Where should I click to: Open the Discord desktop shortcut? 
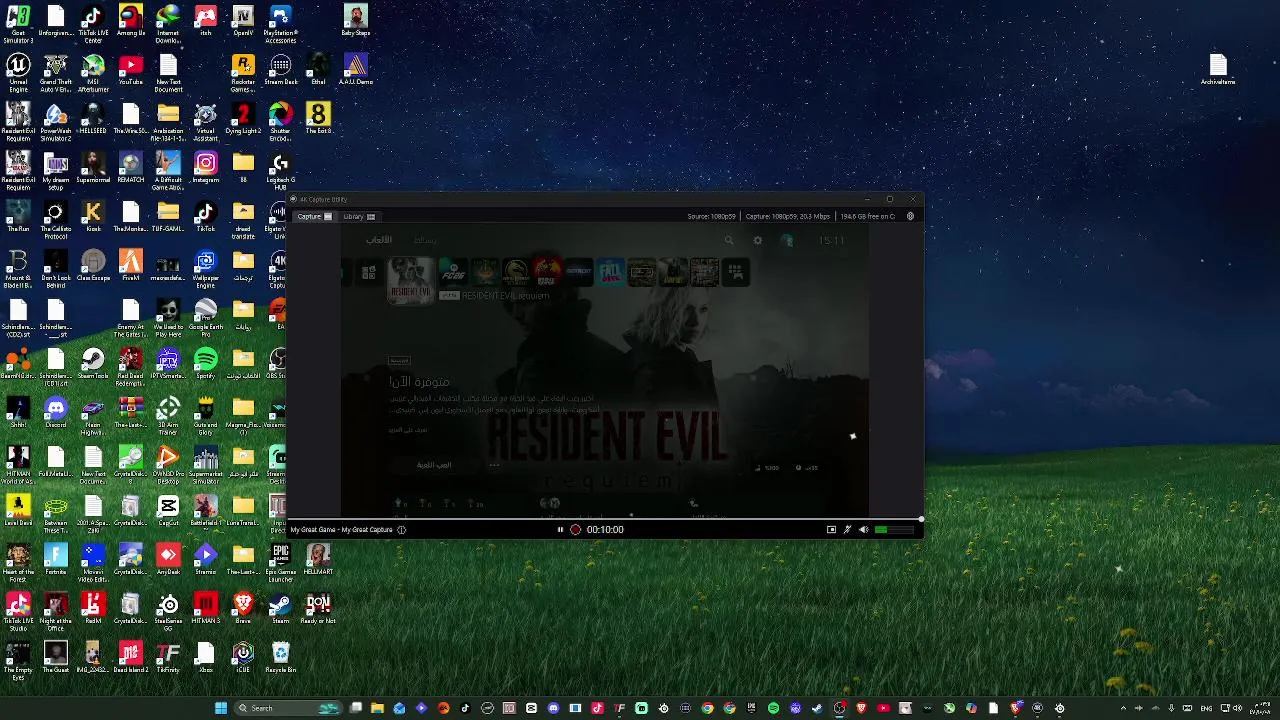56,414
